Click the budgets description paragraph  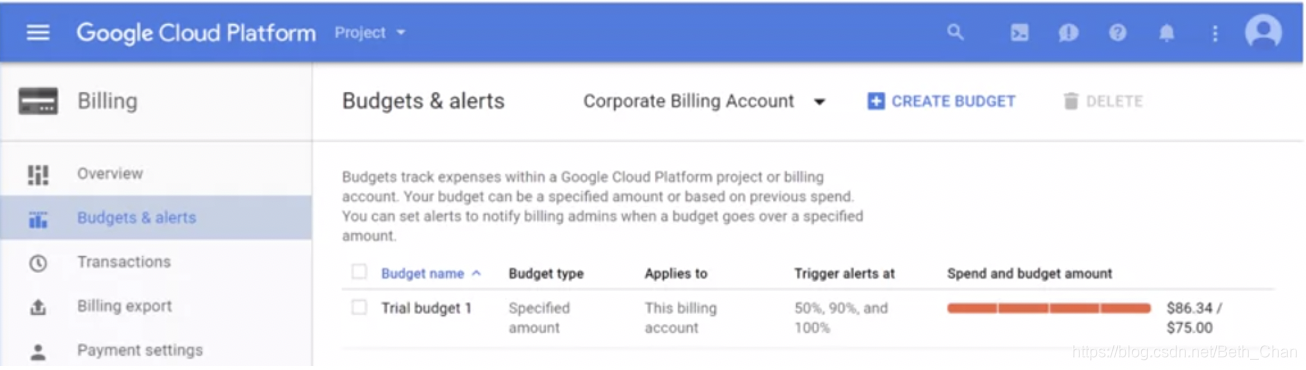tap(602, 207)
